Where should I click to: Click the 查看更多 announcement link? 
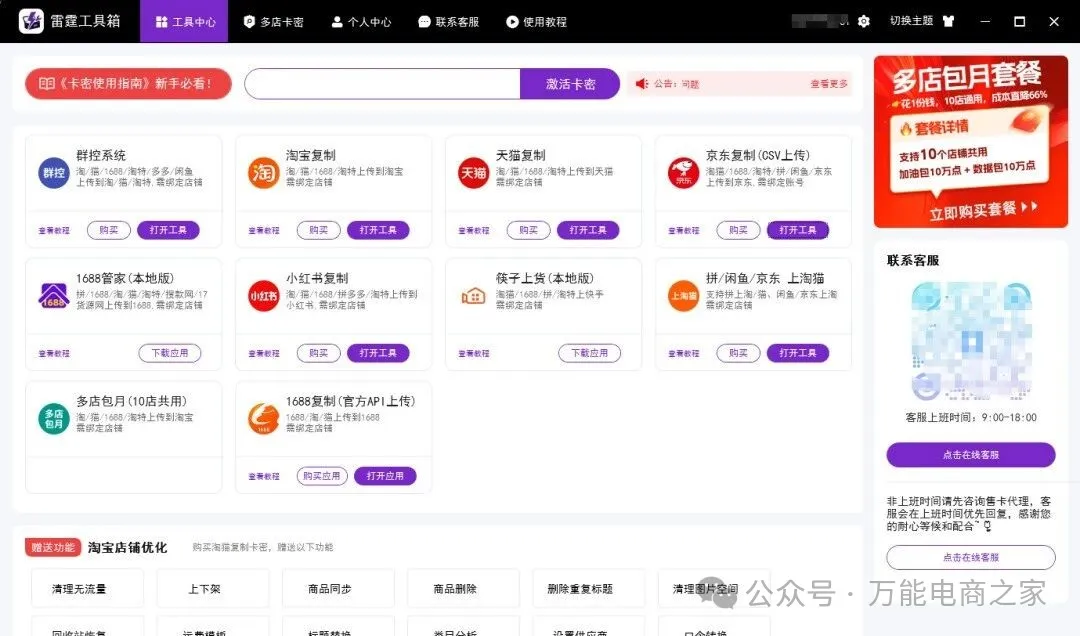(828, 84)
